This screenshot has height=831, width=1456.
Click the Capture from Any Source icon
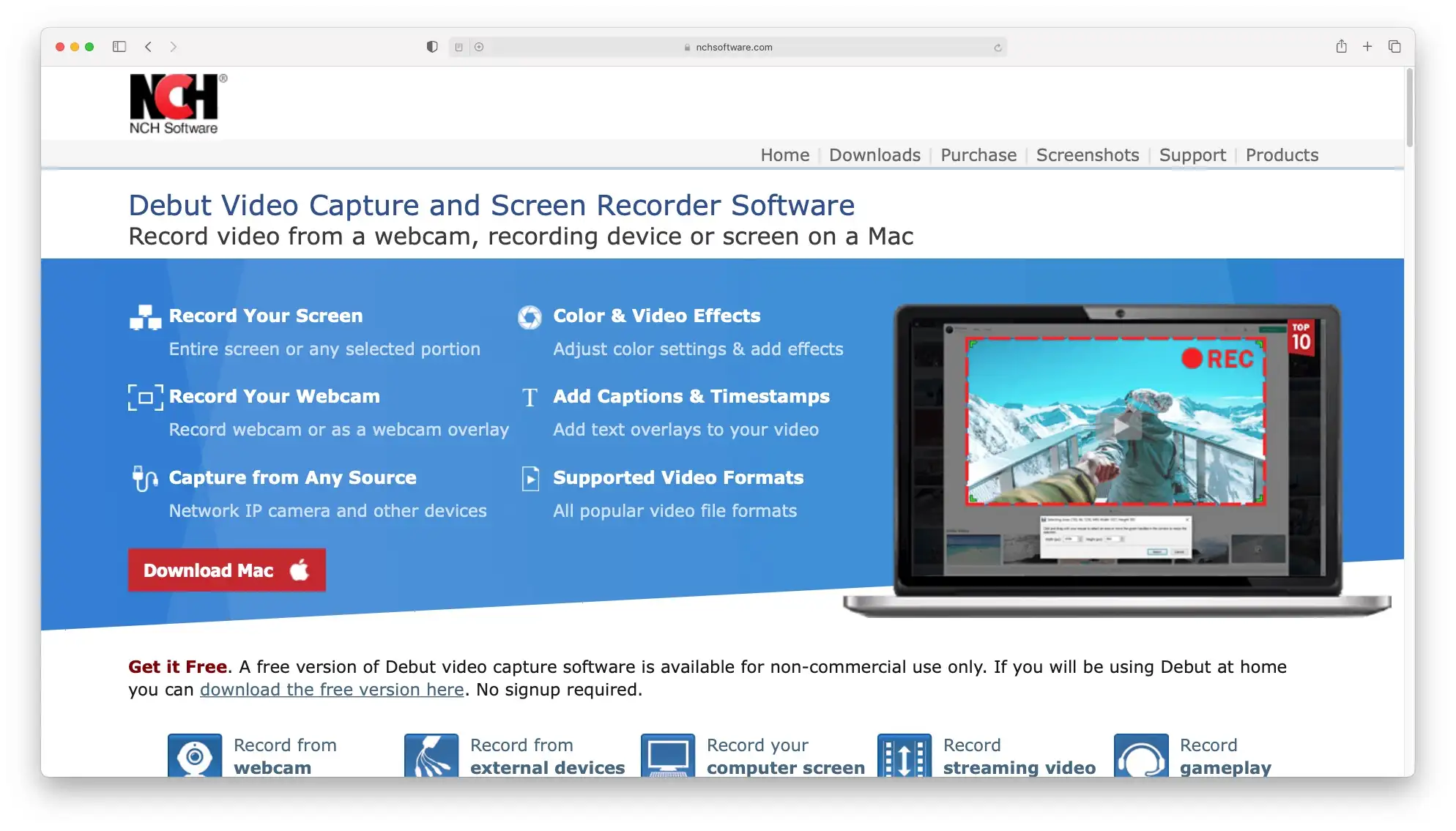(143, 477)
